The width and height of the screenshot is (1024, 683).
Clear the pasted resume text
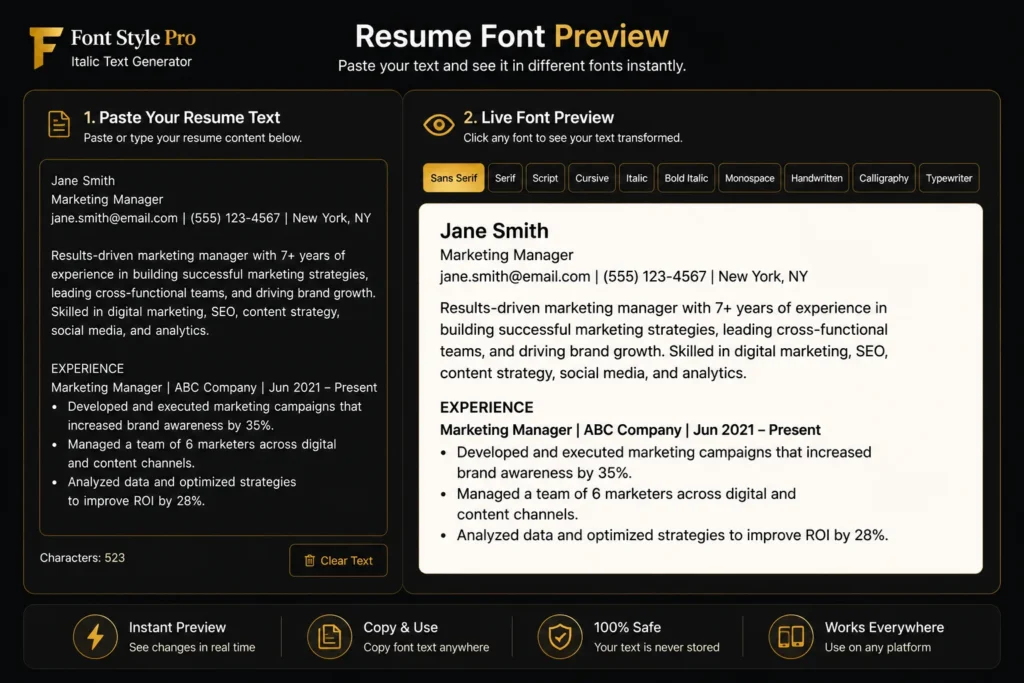(x=338, y=560)
